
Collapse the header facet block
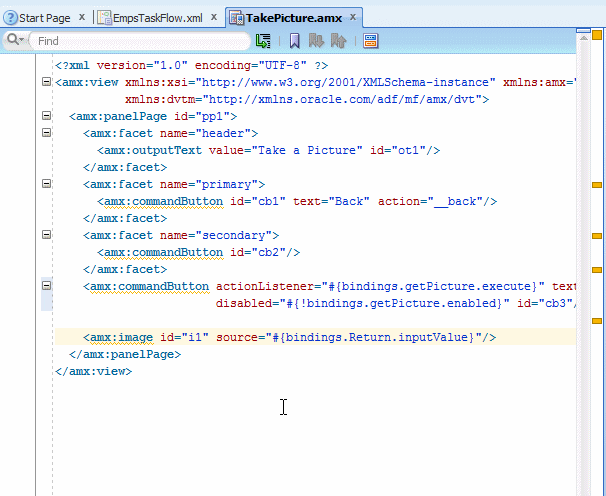click(x=46, y=133)
